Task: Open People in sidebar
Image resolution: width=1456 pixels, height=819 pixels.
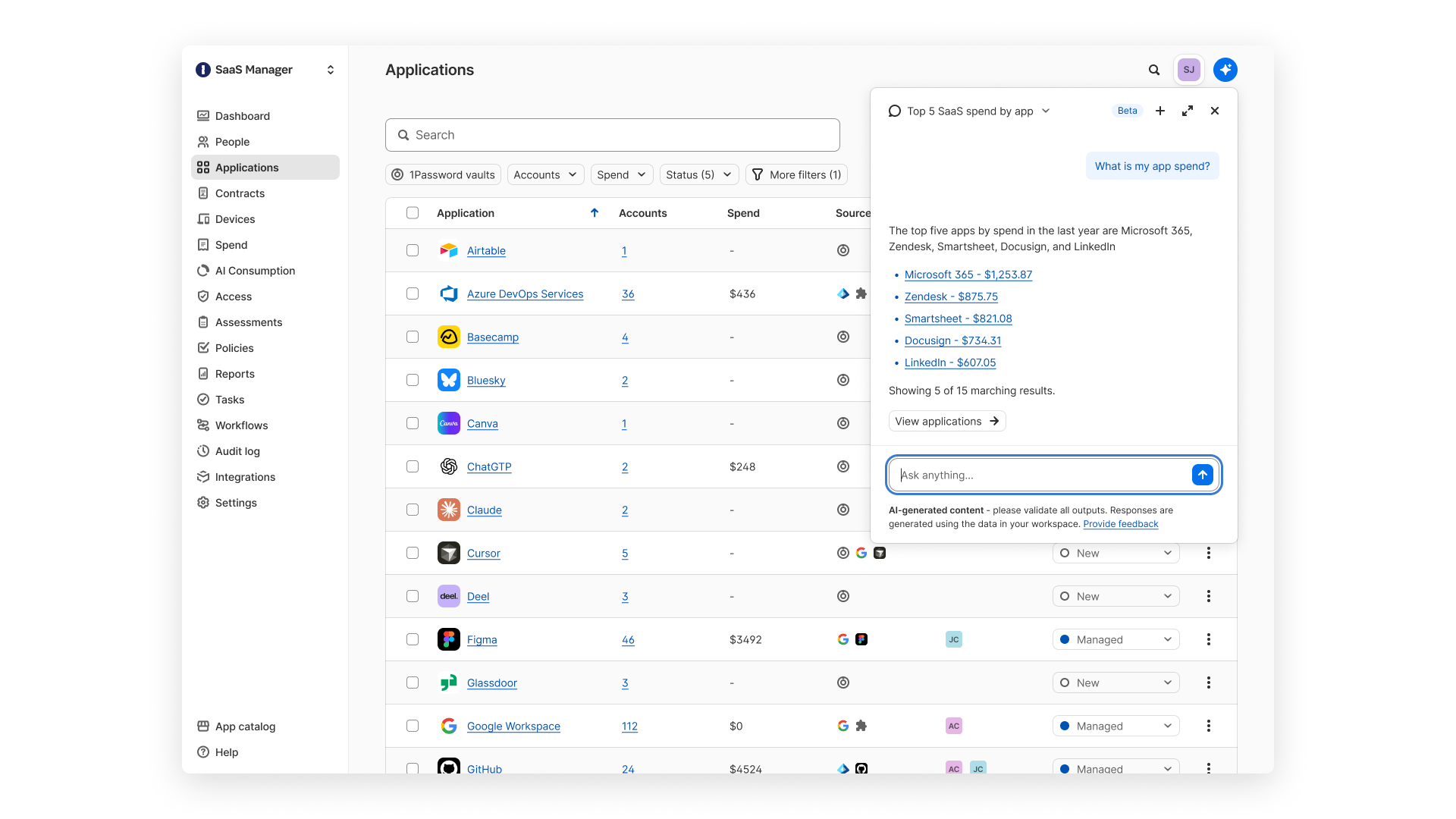Action: 265,142
